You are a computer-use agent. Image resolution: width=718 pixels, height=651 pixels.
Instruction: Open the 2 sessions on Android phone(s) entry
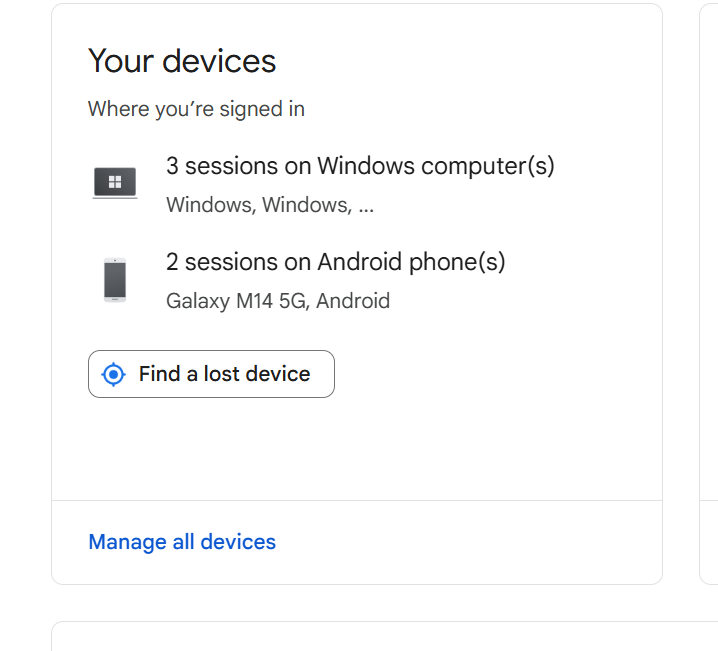335,263
